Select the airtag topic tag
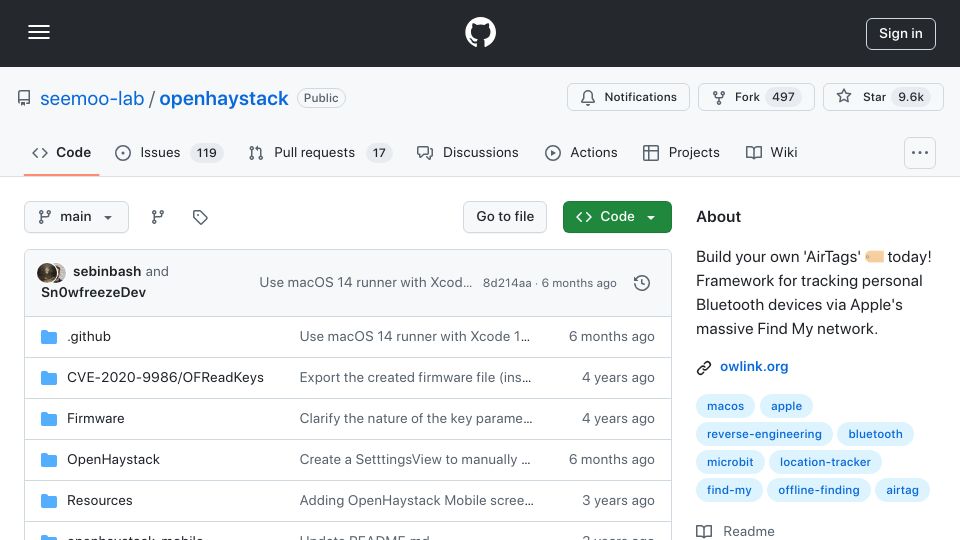This screenshot has width=960, height=540. [x=902, y=490]
